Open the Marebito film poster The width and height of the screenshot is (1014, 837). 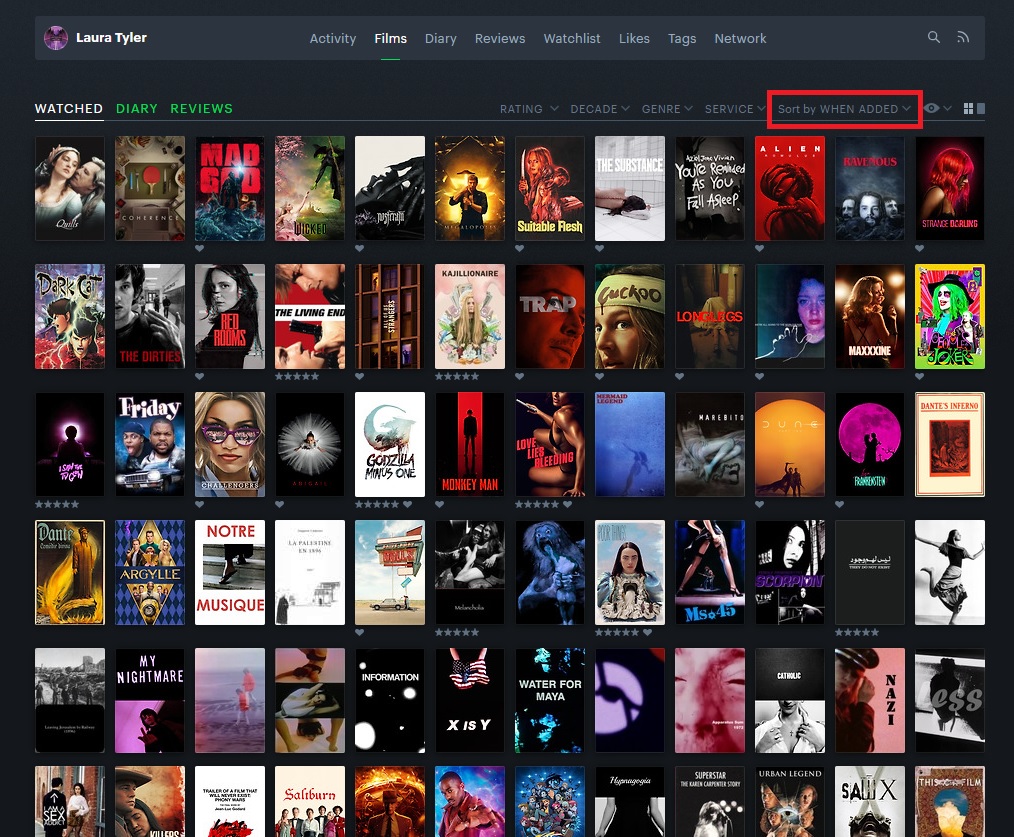[x=710, y=444]
